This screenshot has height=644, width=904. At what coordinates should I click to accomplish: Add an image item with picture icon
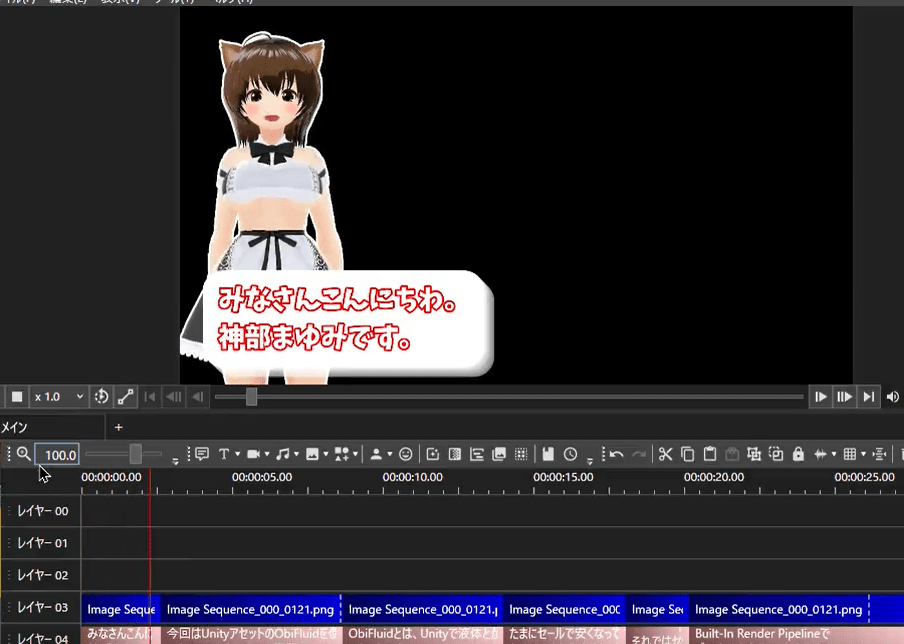[x=312, y=454]
